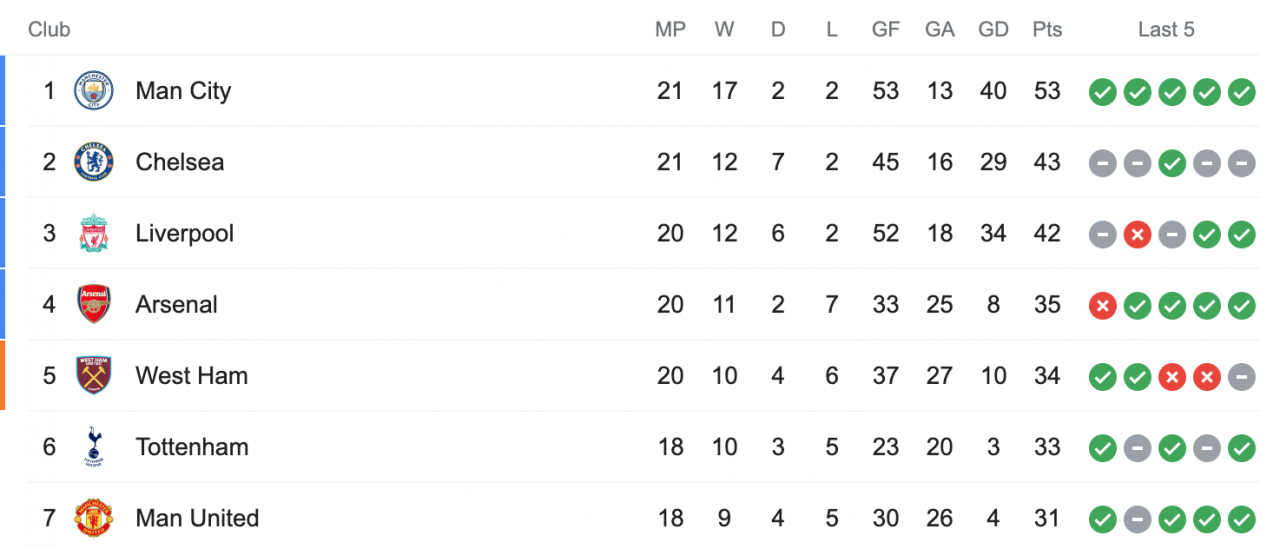Screen dimensions: 1280x549
Task: Click the Man United club crest
Action: 94,518
